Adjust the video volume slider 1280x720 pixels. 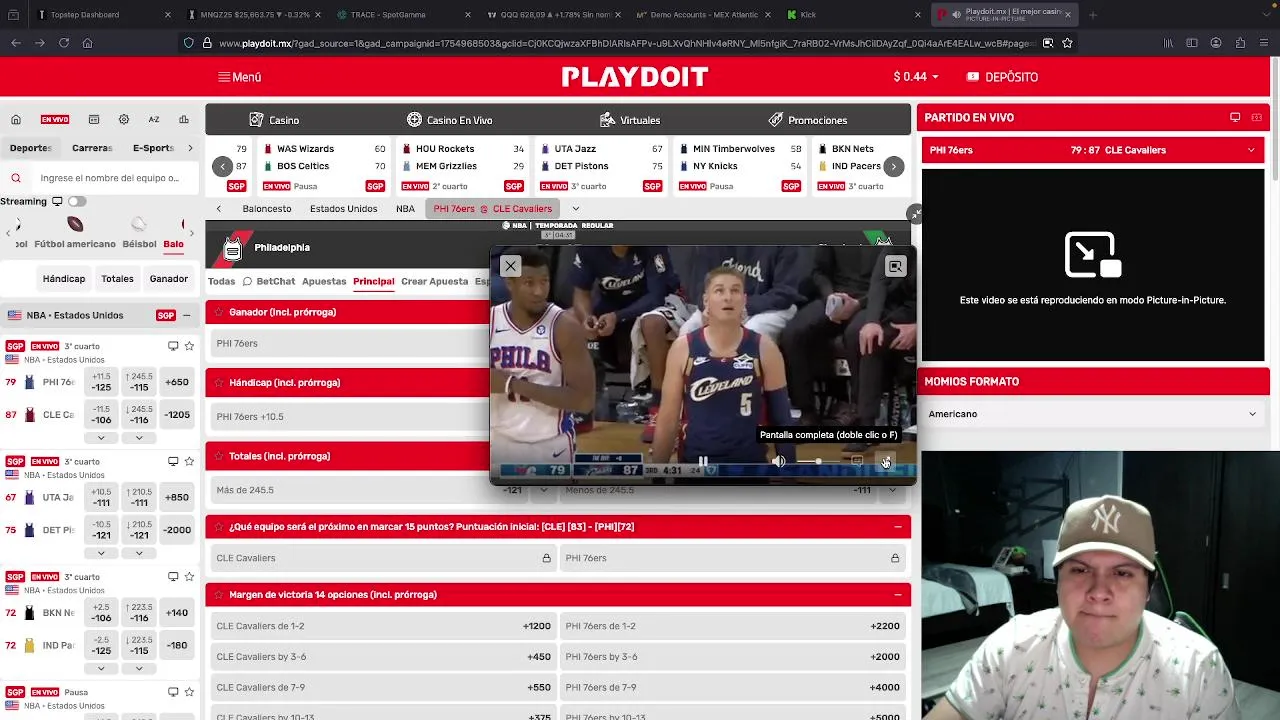[x=818, y=461]
